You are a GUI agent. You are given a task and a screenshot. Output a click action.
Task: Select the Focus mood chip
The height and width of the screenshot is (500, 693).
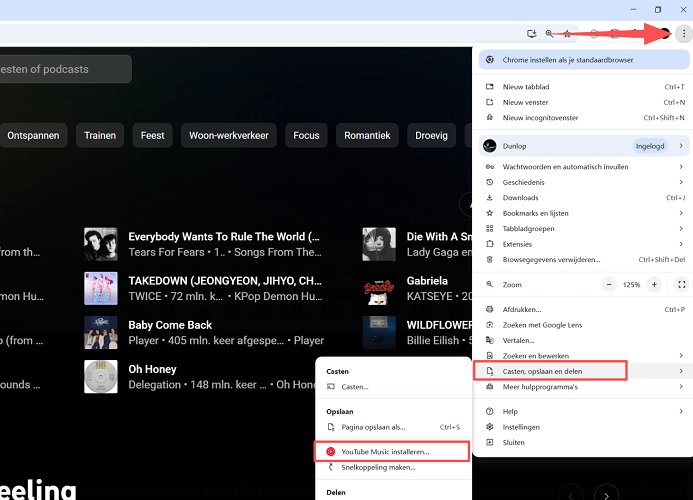pos(306,135)
